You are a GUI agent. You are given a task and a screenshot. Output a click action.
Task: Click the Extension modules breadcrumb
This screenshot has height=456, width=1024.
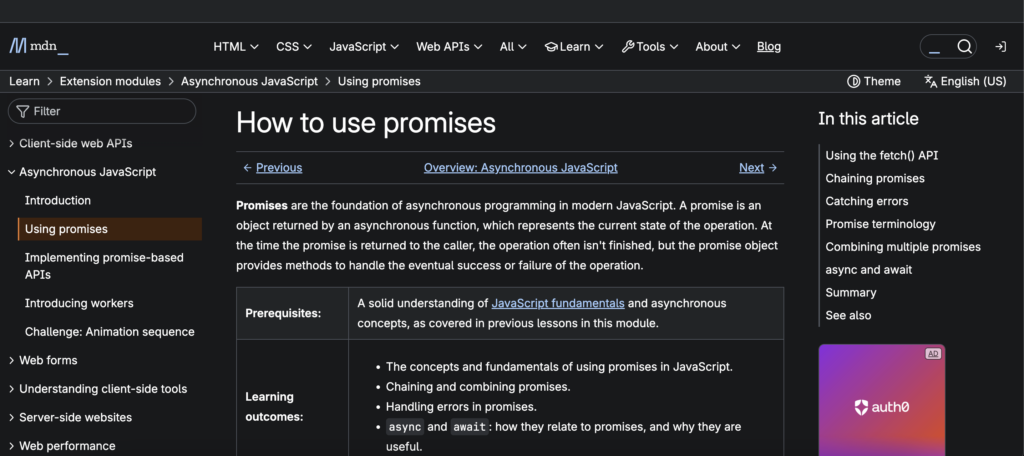(x=110, y=82)
